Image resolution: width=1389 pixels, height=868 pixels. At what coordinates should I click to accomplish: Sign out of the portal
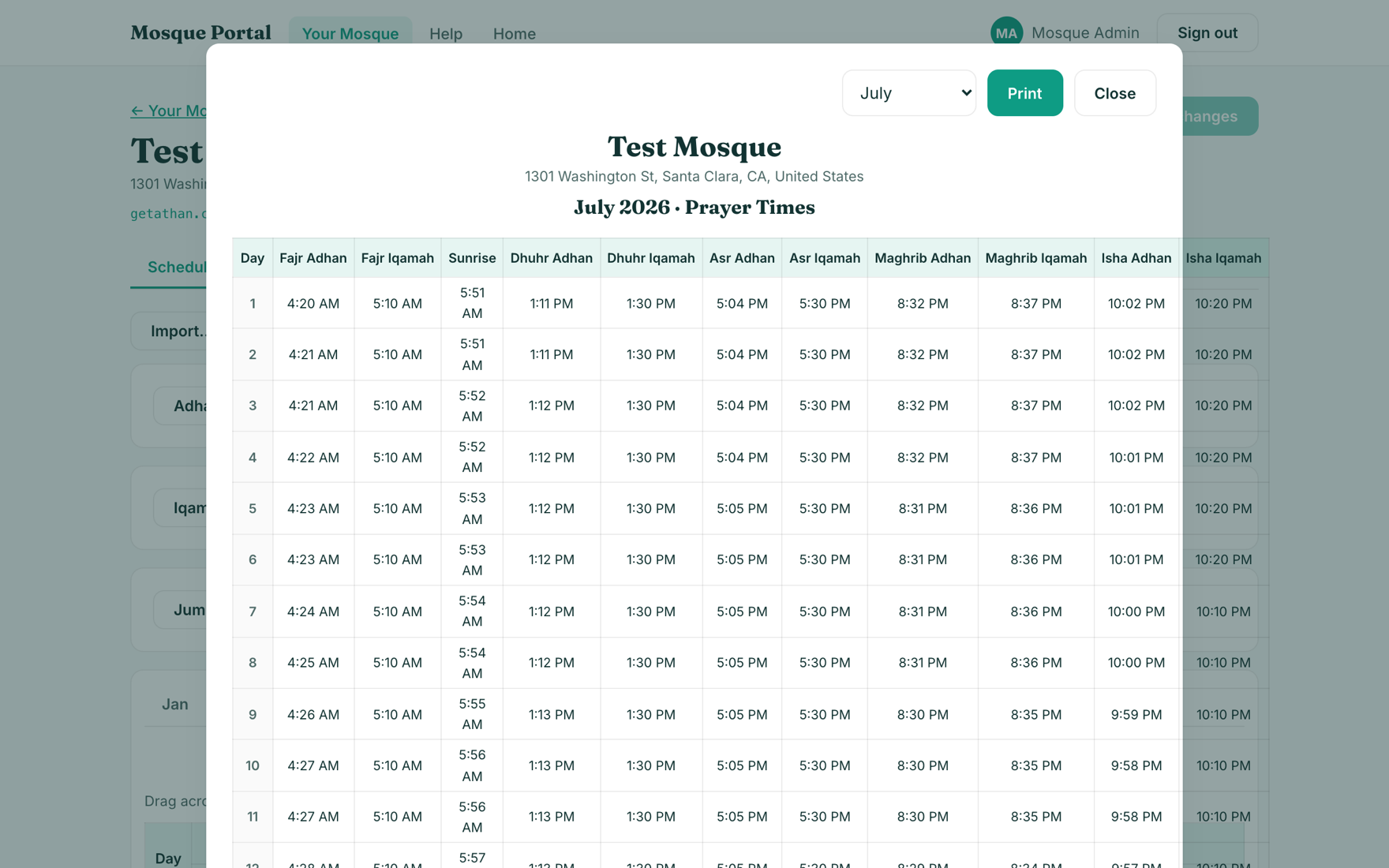tap(1207, 33)
